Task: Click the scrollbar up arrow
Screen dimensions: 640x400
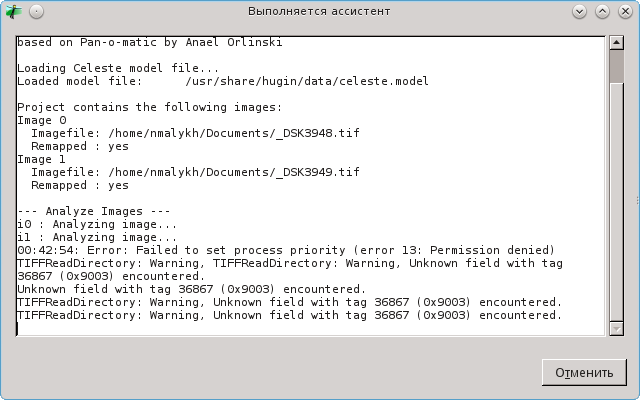Action: [x=616, y=42]
